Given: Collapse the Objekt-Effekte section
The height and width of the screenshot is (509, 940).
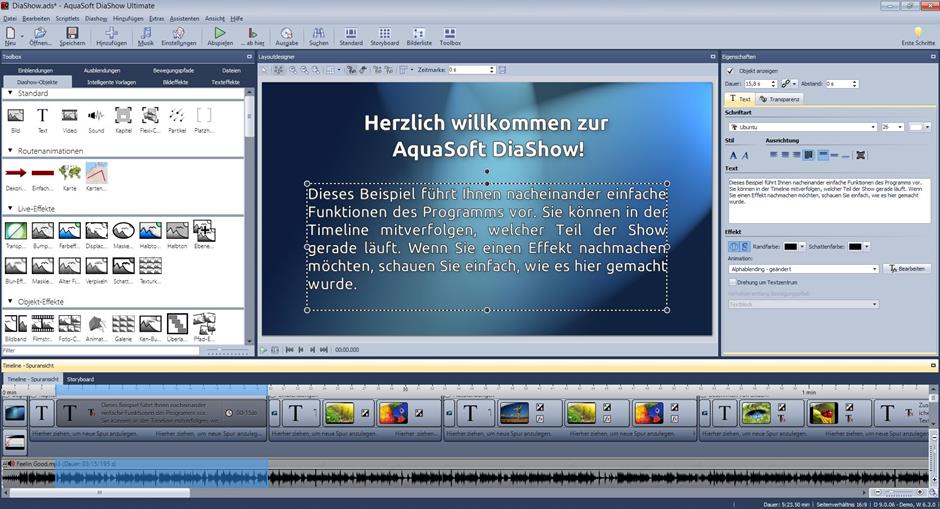Looking at the screenshot, I should click(x=10, y=301).
